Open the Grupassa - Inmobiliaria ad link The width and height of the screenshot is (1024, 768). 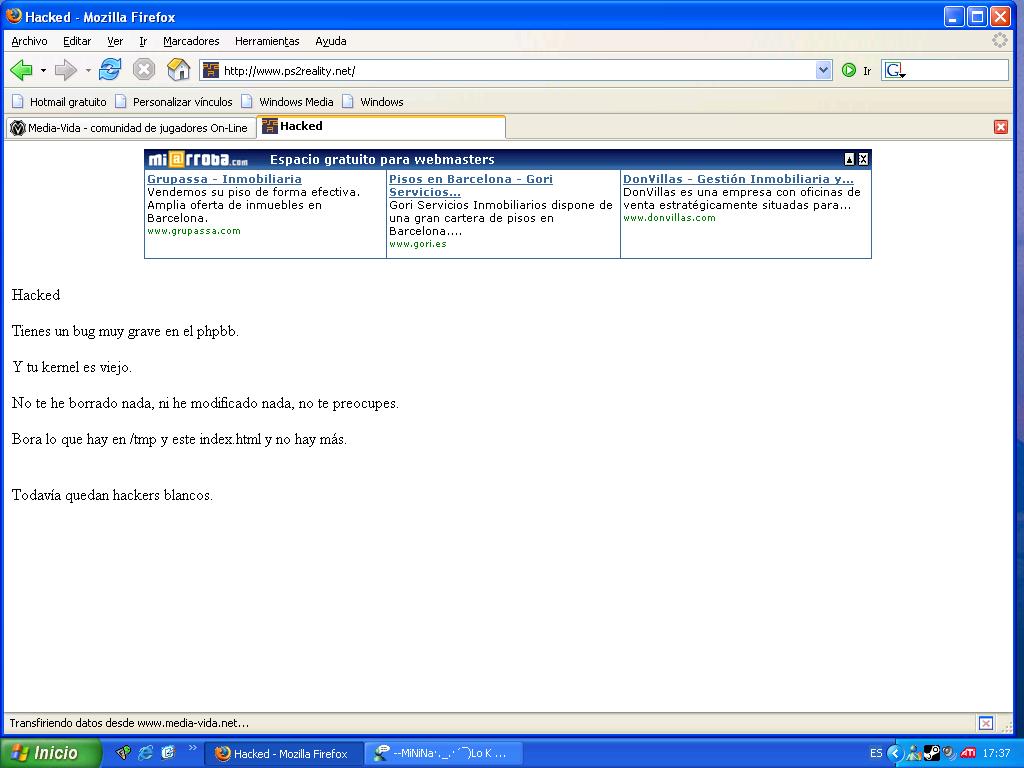coord(224,179)
